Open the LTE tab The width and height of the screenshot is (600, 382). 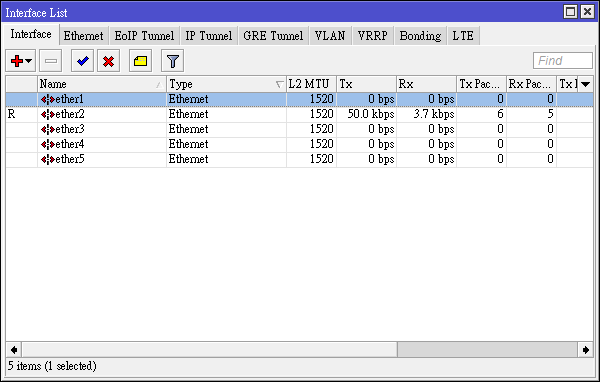coord(463,36)
